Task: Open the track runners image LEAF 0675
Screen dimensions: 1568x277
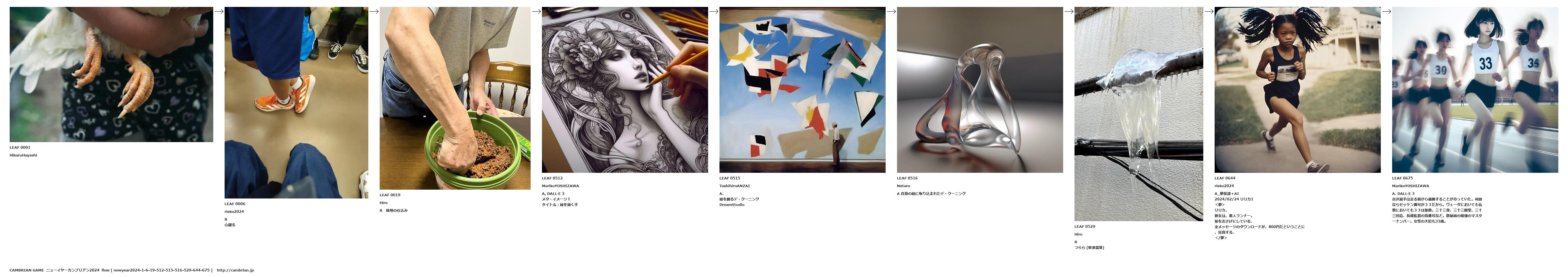Action: [x=1475, y=90]
